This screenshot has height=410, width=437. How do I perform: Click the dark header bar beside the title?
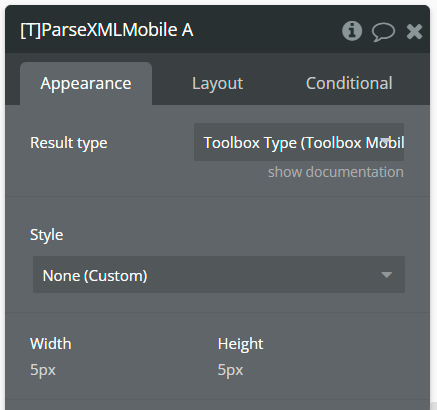[x=267, y=31]
